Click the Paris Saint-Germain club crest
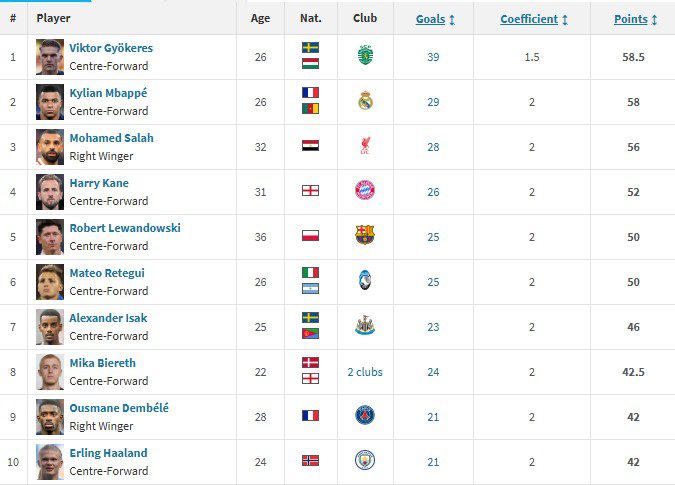 (365, 416)
